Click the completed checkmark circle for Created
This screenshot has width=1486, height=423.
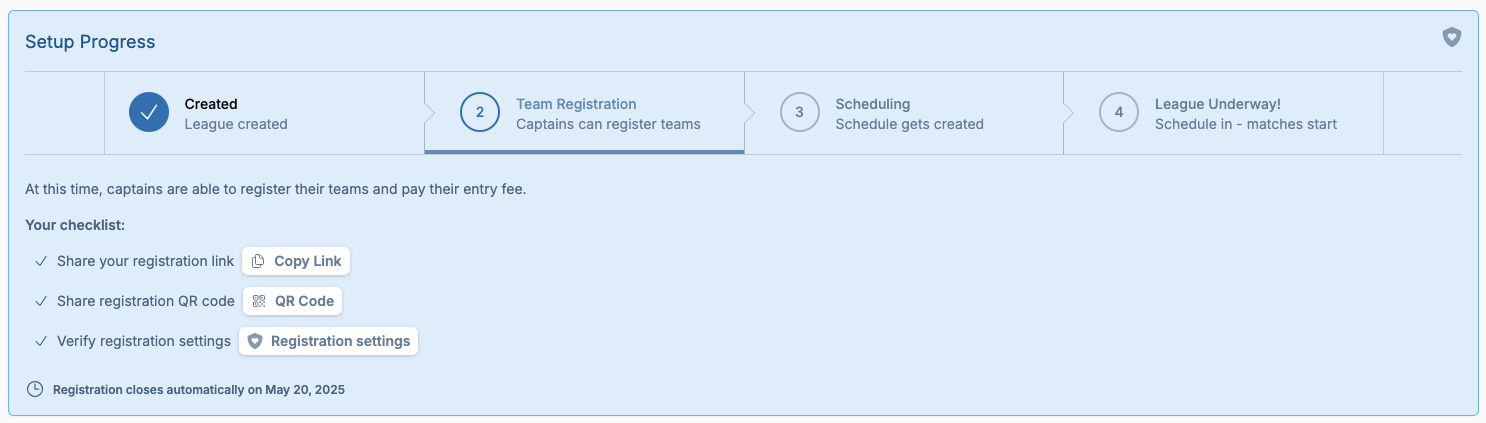coord(149,113)
